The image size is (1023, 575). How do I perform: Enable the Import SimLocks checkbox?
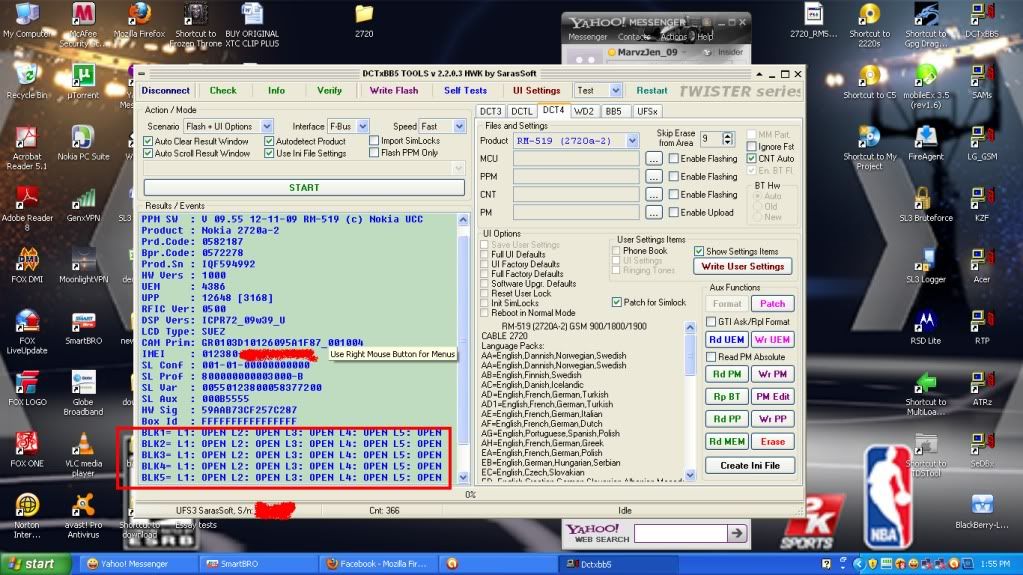tap(374, 140)
